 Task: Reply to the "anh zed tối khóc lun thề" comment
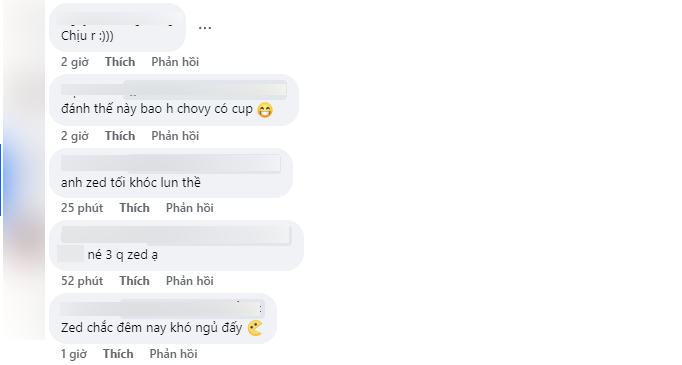190,208
